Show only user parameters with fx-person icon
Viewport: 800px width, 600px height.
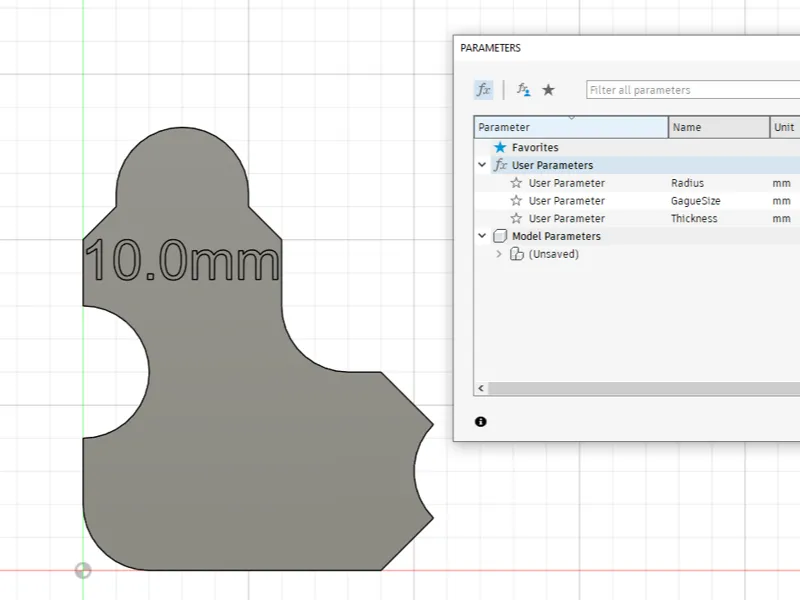click(x=523, y=90)
